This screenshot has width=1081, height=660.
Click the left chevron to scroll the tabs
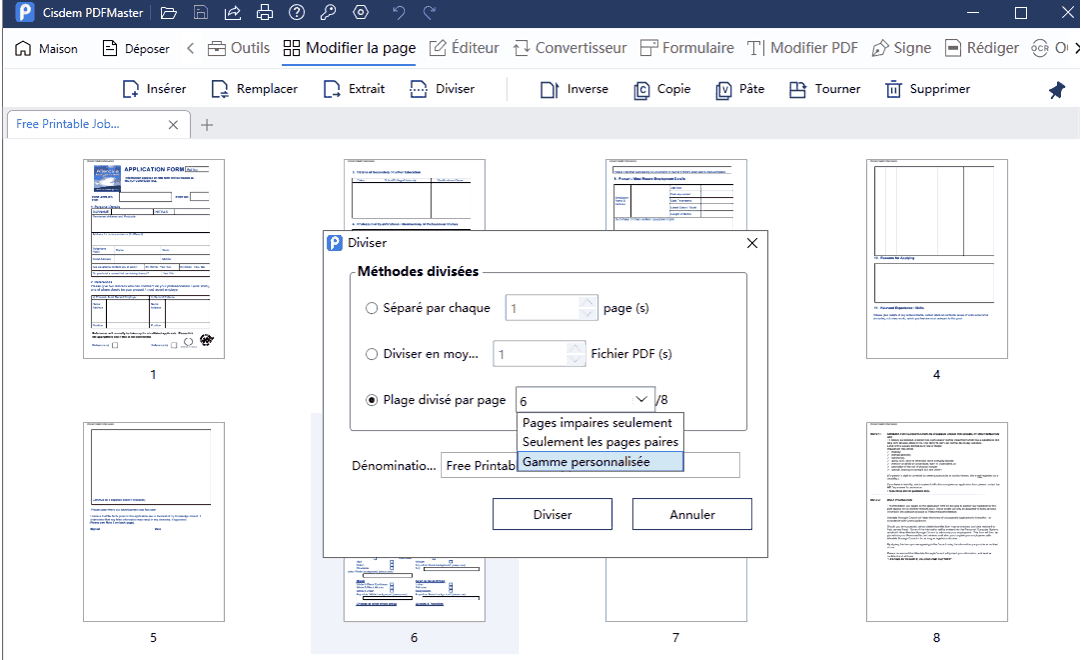click(191, 48)
